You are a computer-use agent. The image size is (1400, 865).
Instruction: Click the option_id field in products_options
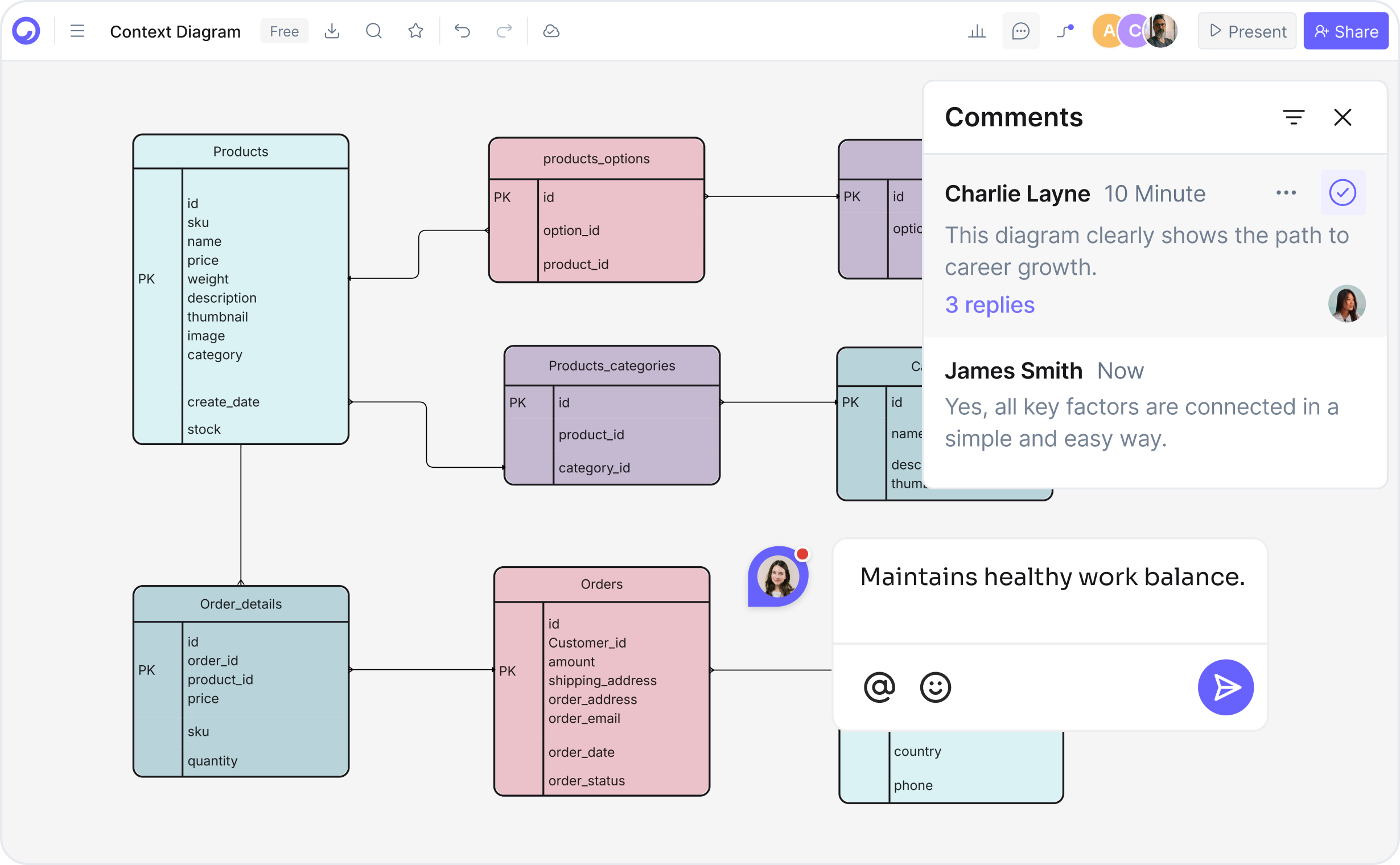tap(571, 230)
